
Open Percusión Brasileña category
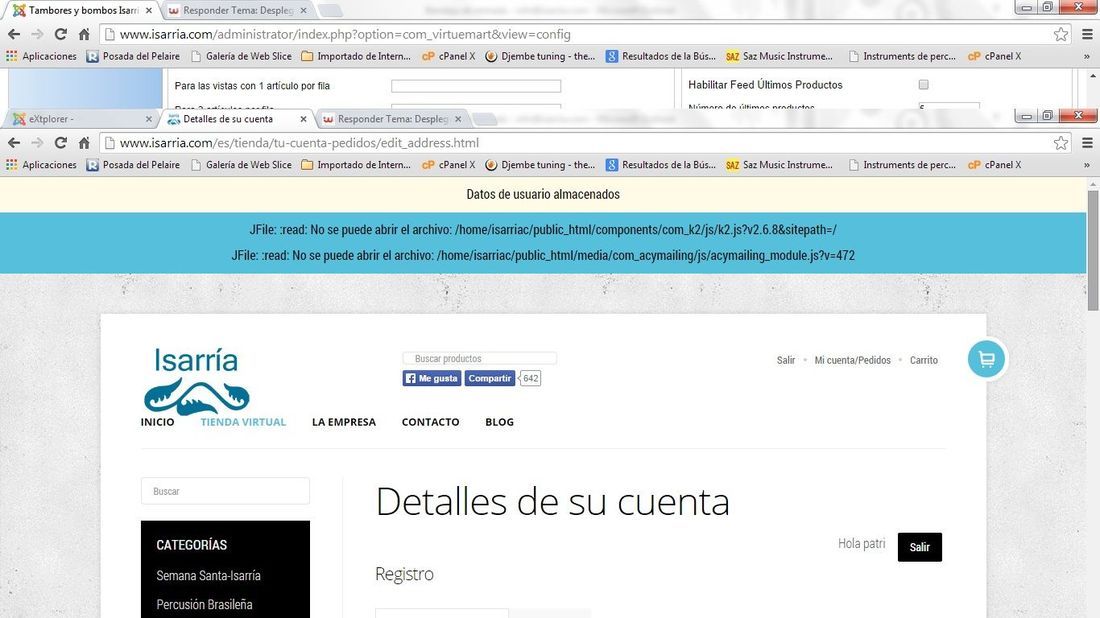pos(204,605)
